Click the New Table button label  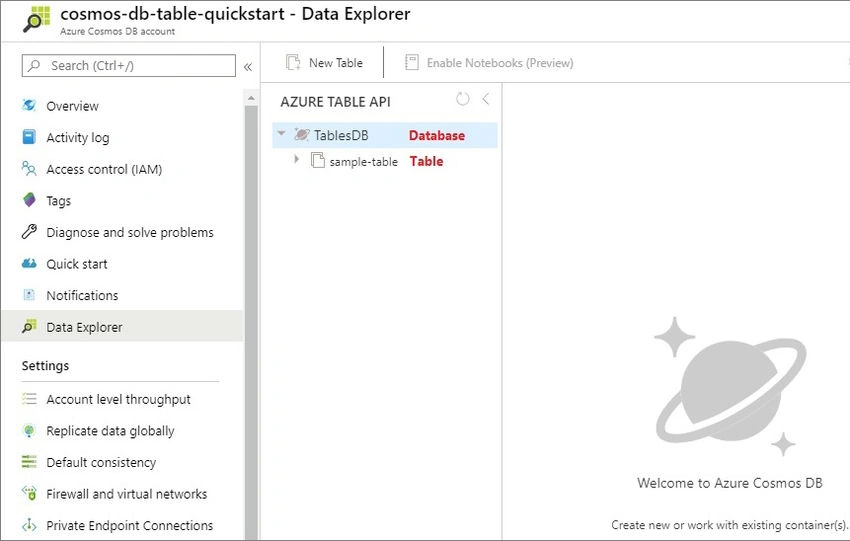point(336,63)
